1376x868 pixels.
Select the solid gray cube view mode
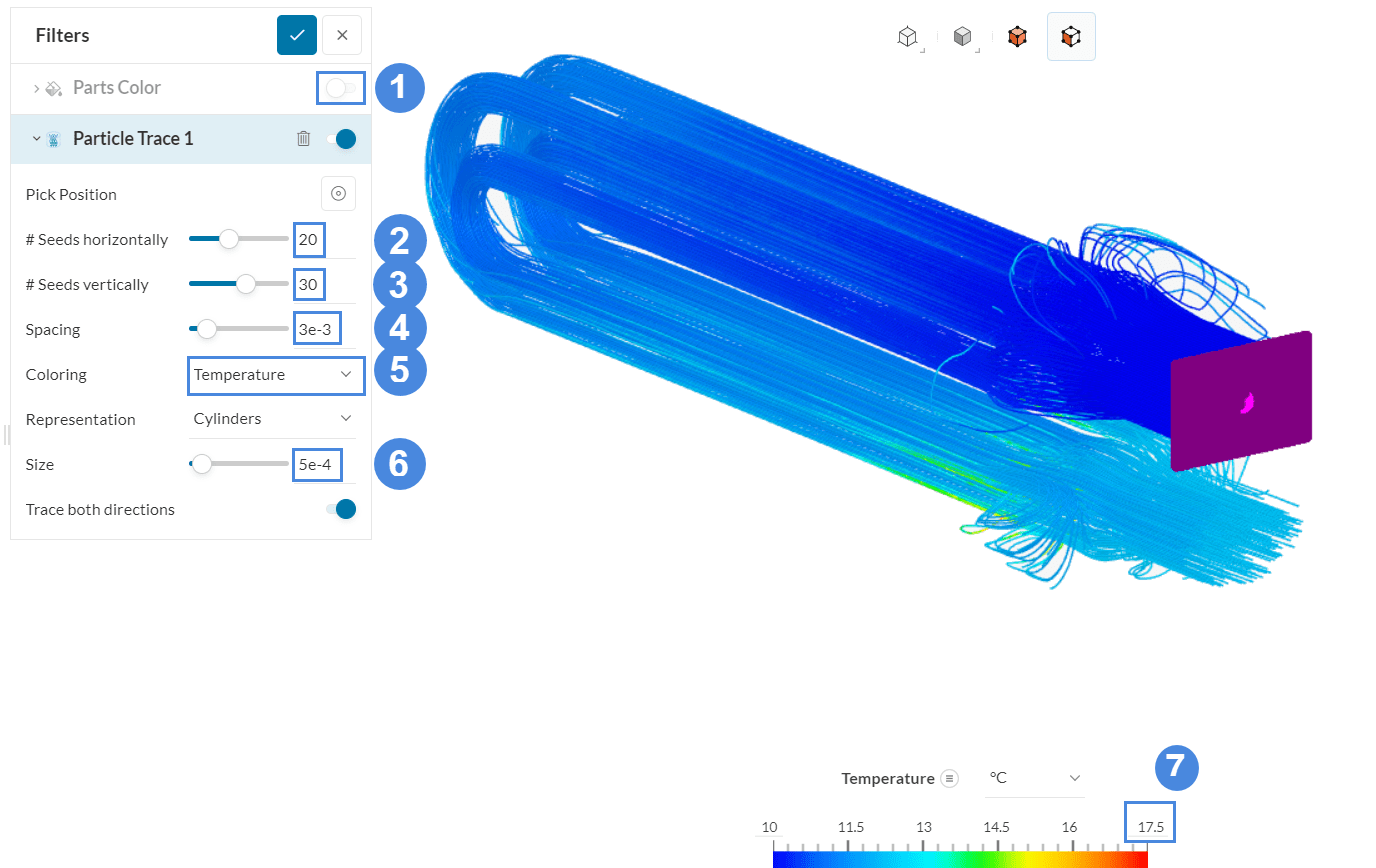point(962,36)
